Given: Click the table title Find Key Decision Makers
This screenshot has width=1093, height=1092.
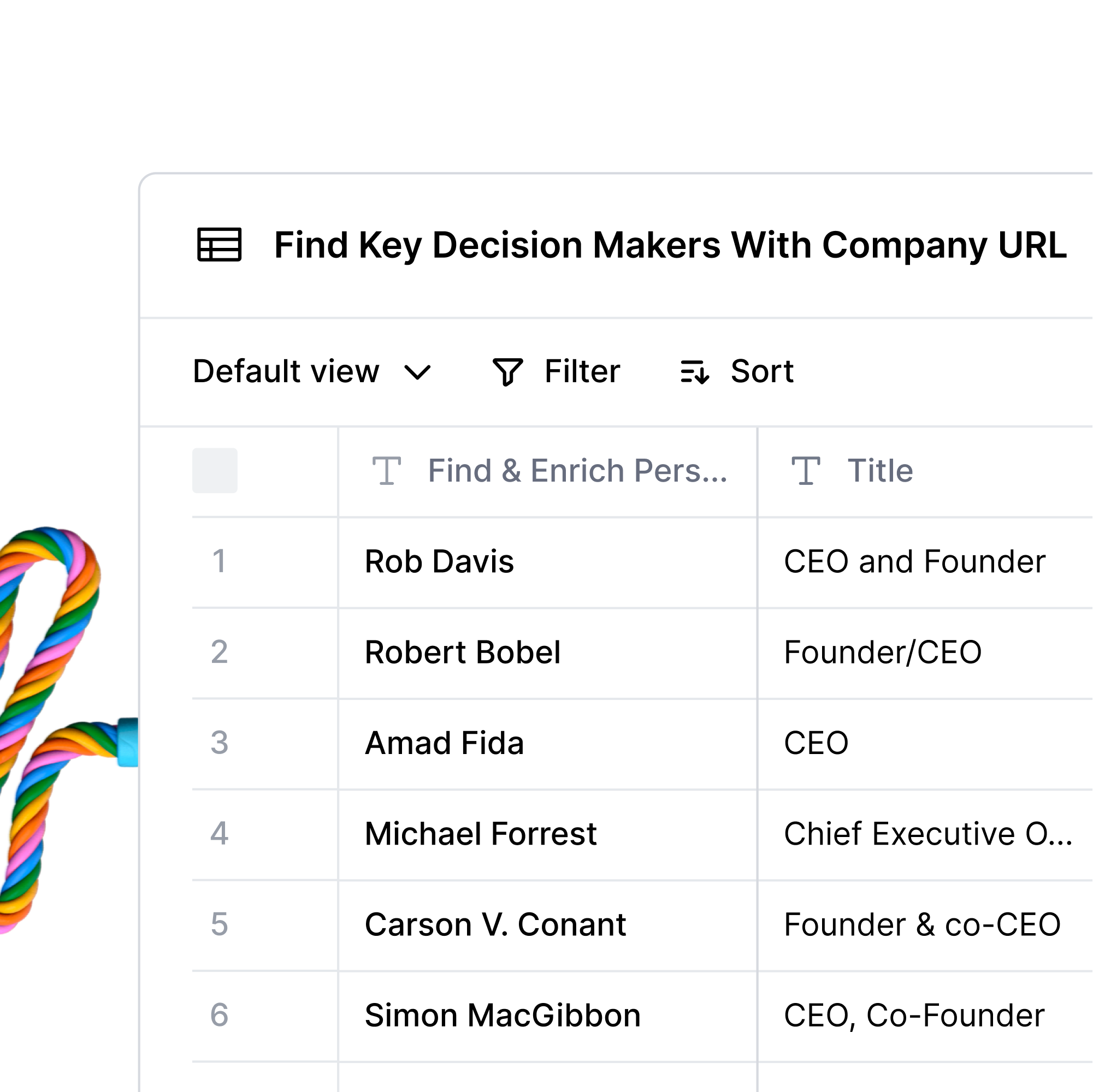Looking at the screenshot, I should [670, 246].
